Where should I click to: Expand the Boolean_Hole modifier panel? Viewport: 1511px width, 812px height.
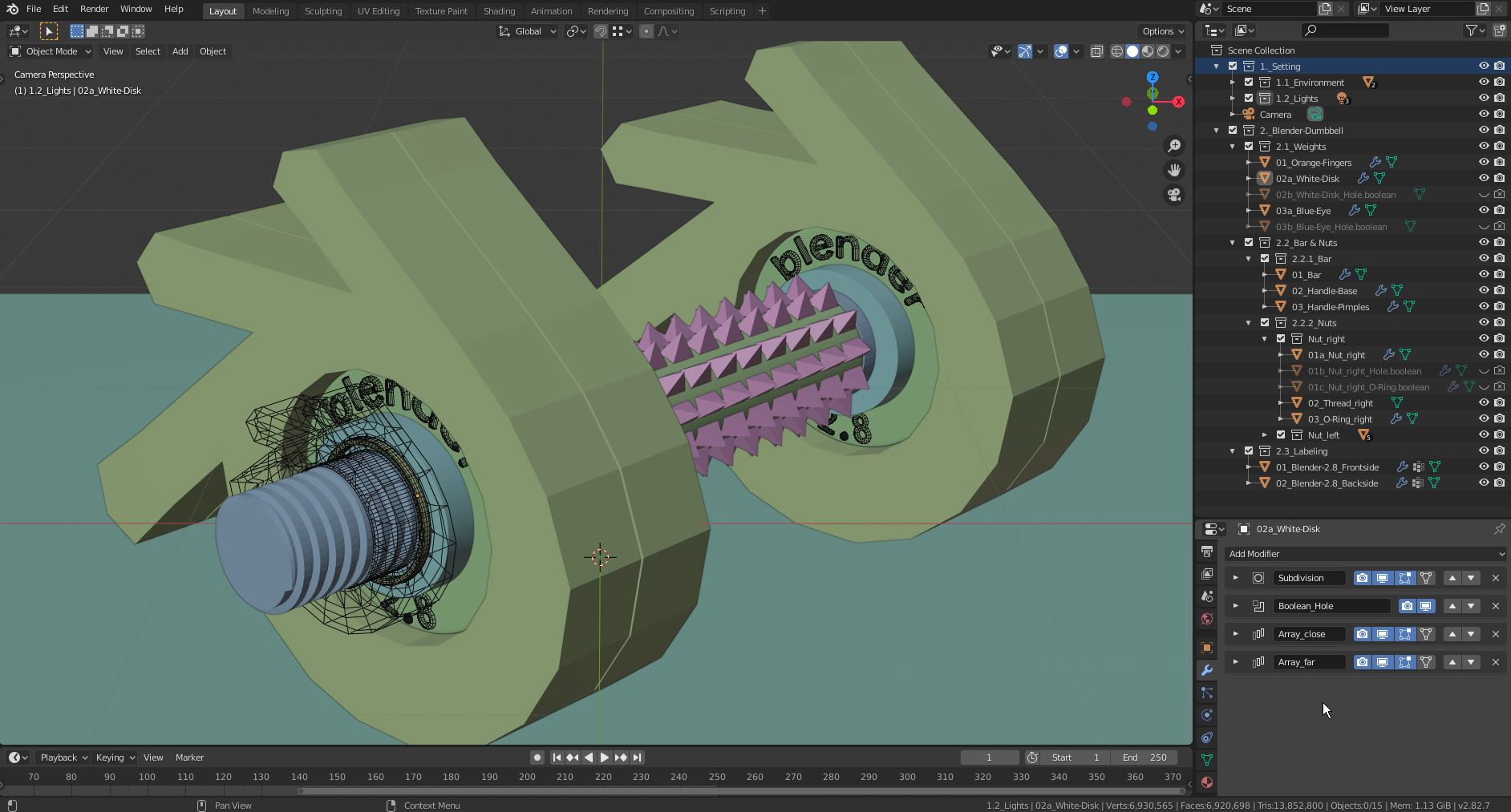pos(1235,606)
